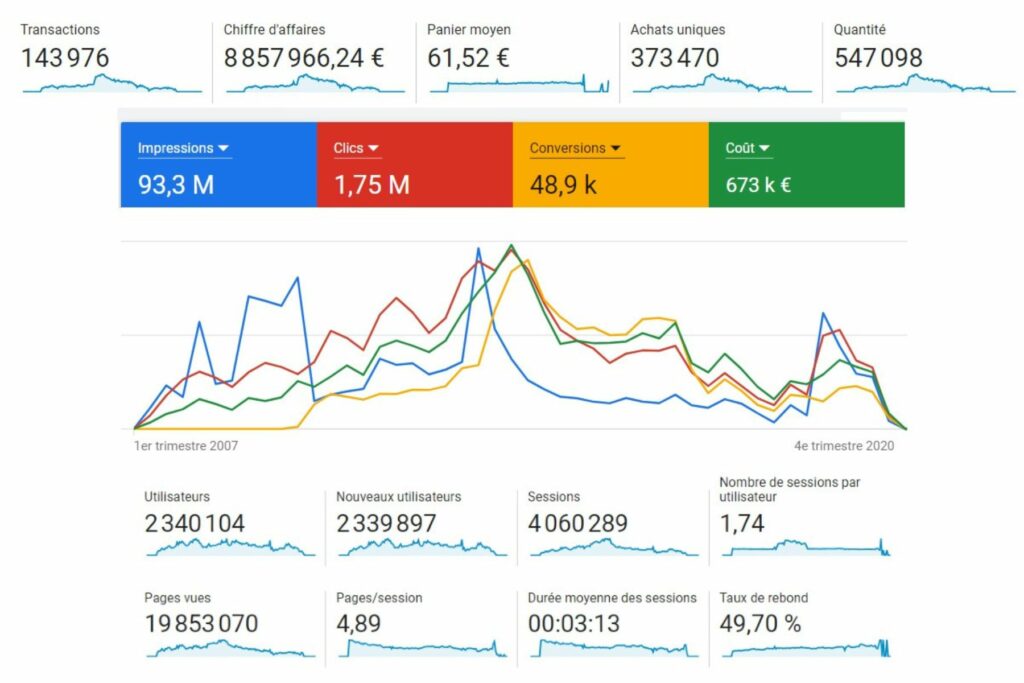1024x683 pixels.
Task: Click the Utilisateurs value 2 340 104
Action: point(195,523)
